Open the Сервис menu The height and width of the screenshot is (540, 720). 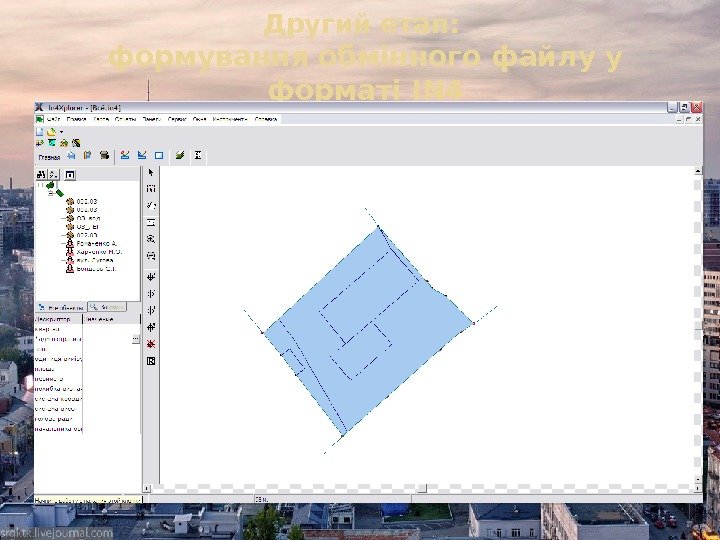coord(177,119)
